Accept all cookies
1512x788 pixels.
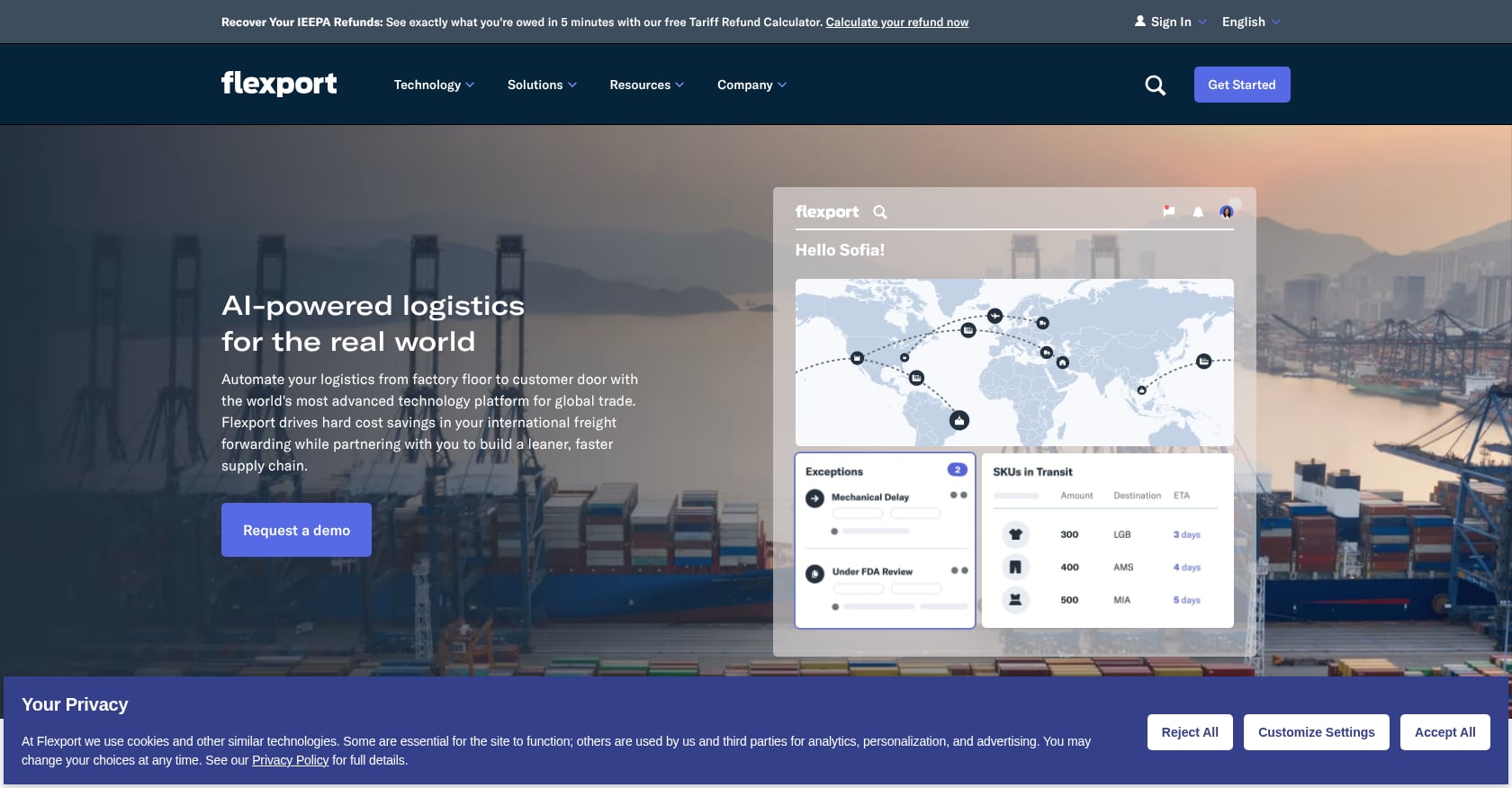point(1445,732)
